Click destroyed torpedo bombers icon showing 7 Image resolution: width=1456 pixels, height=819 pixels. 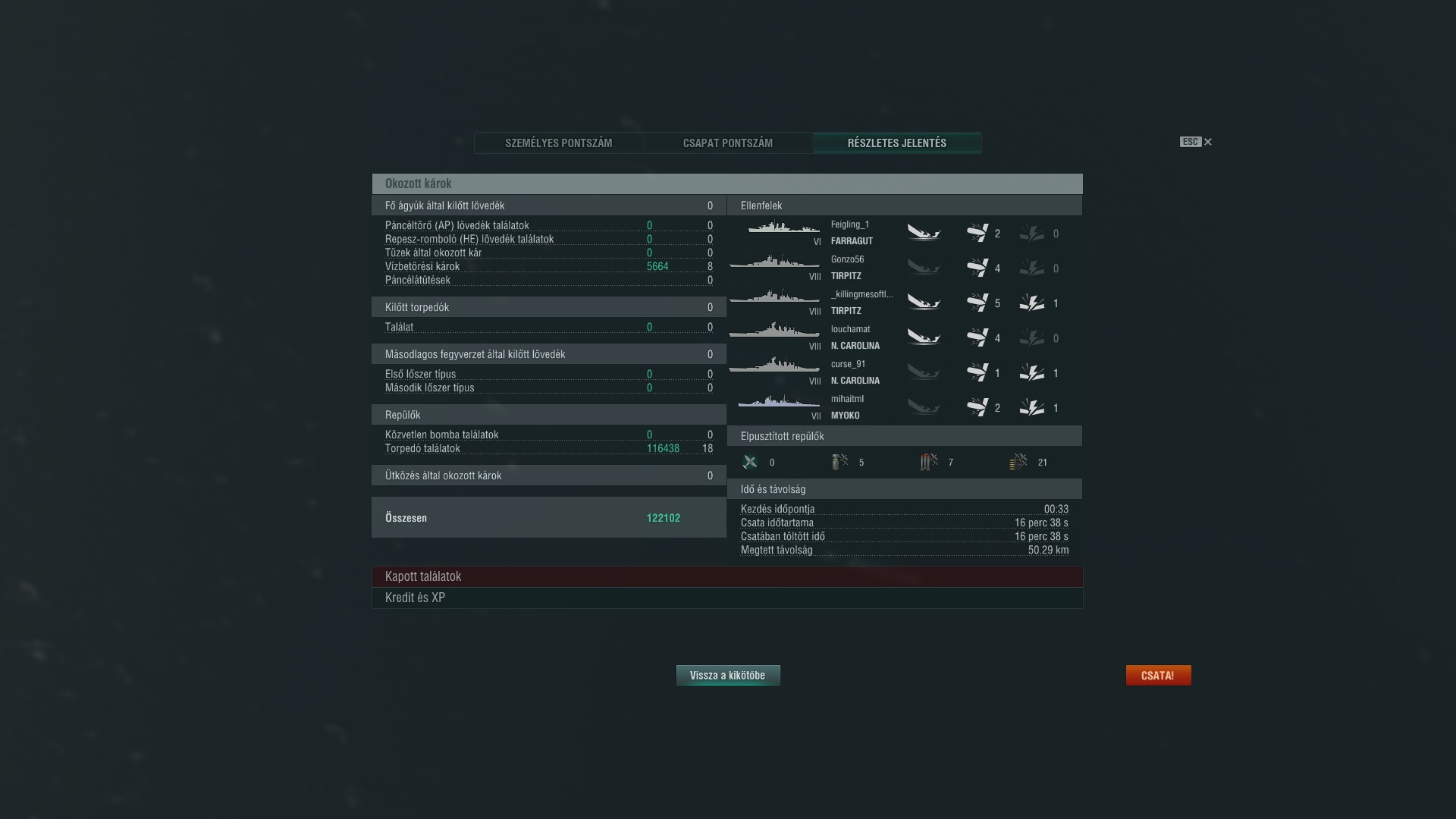pos(929,462)
